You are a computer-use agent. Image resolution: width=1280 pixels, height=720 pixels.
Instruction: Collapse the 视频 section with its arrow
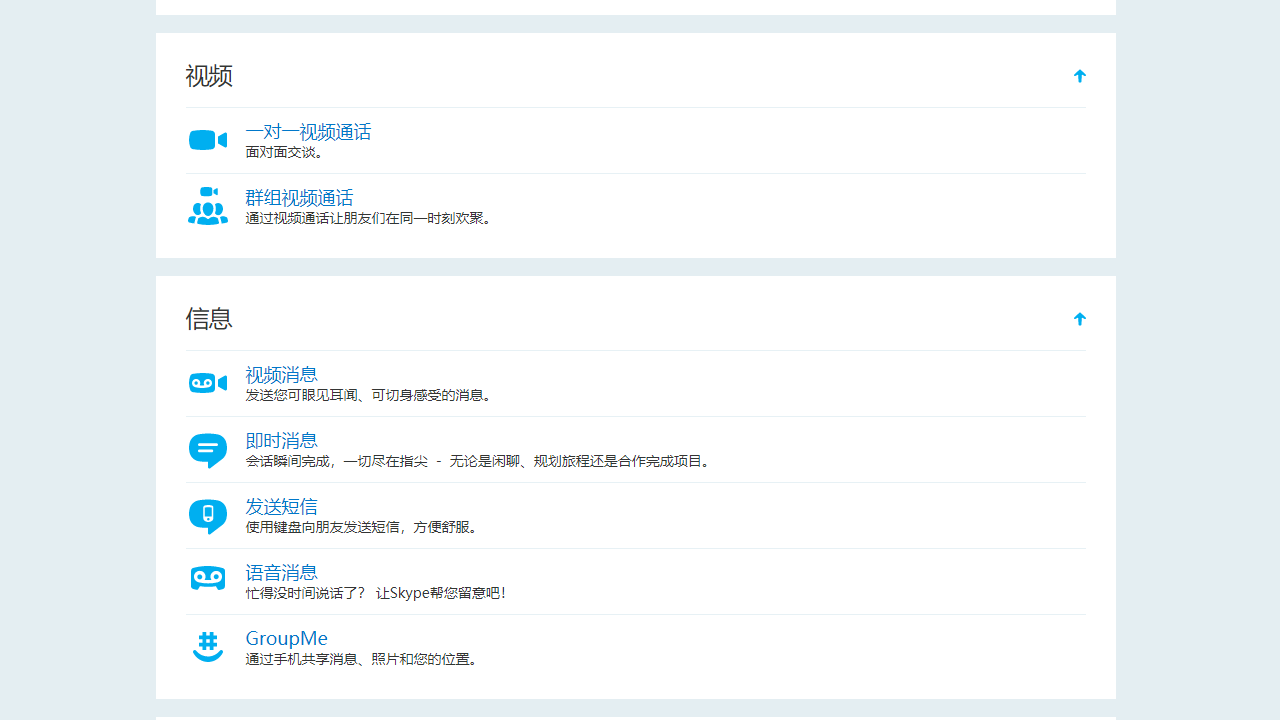coord(1079,75)
